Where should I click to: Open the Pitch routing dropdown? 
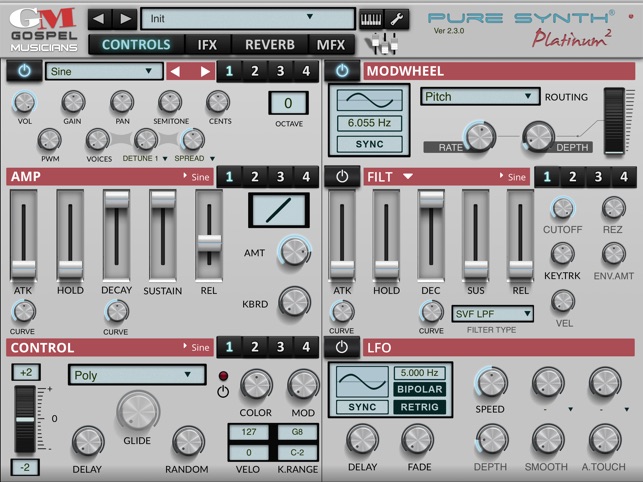pyautogui.click(x=480, y=97)
